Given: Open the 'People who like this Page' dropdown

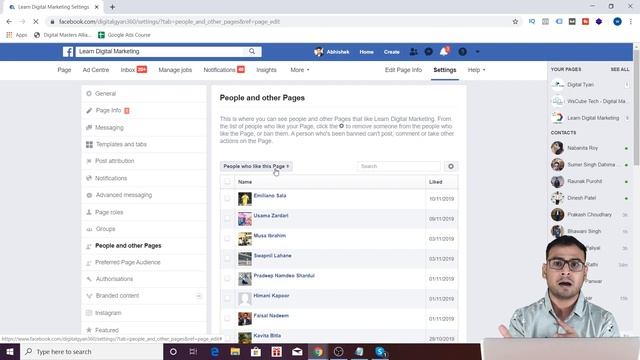Looking at the screenshot, I should point(256,166).
